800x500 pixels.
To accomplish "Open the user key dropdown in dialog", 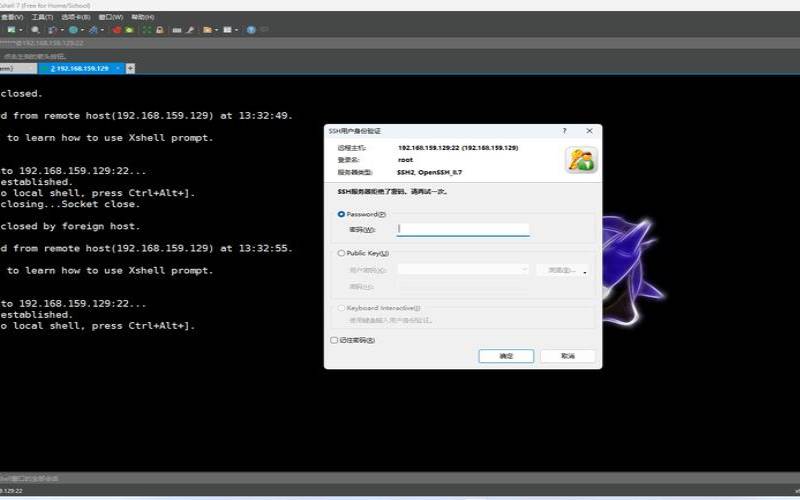I will 524,269.
